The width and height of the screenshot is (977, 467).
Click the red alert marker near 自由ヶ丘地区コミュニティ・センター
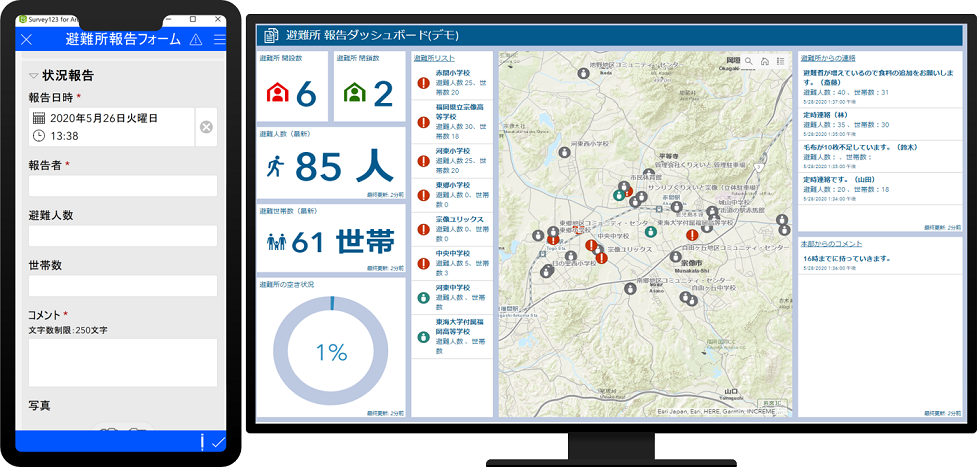tap(692, 235)
